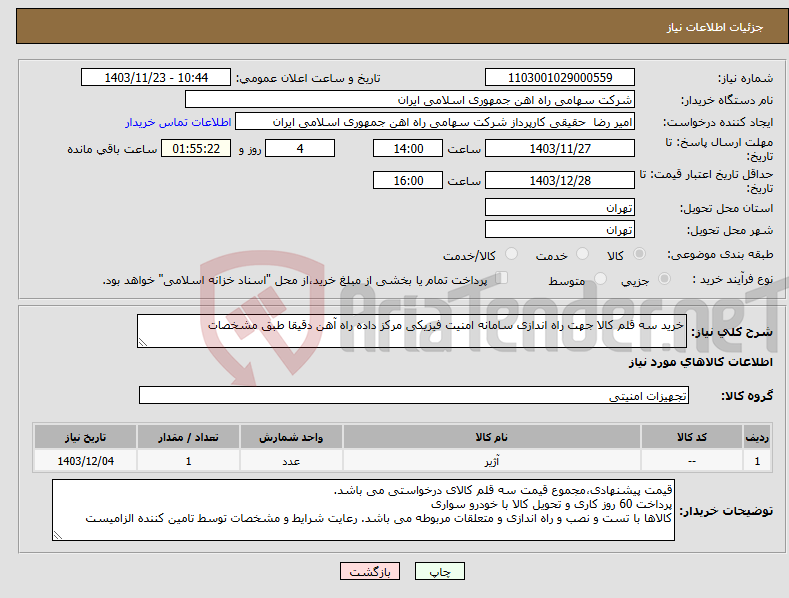Viewport: 789px width, 598px height.
Task: Select the متوسط purchase type radio
Action: coord(600,278)
